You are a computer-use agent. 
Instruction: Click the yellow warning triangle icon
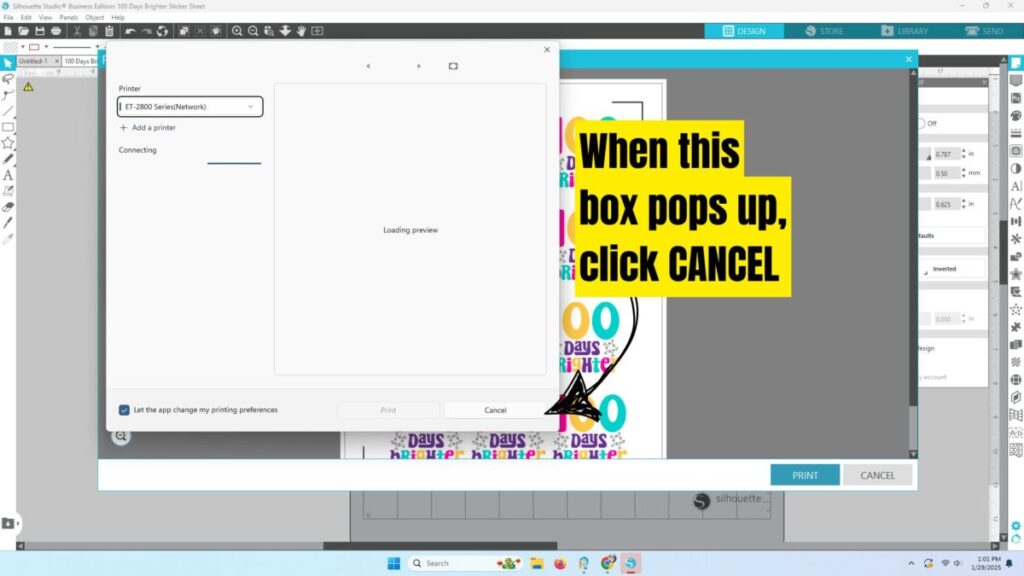coord(28,87)
